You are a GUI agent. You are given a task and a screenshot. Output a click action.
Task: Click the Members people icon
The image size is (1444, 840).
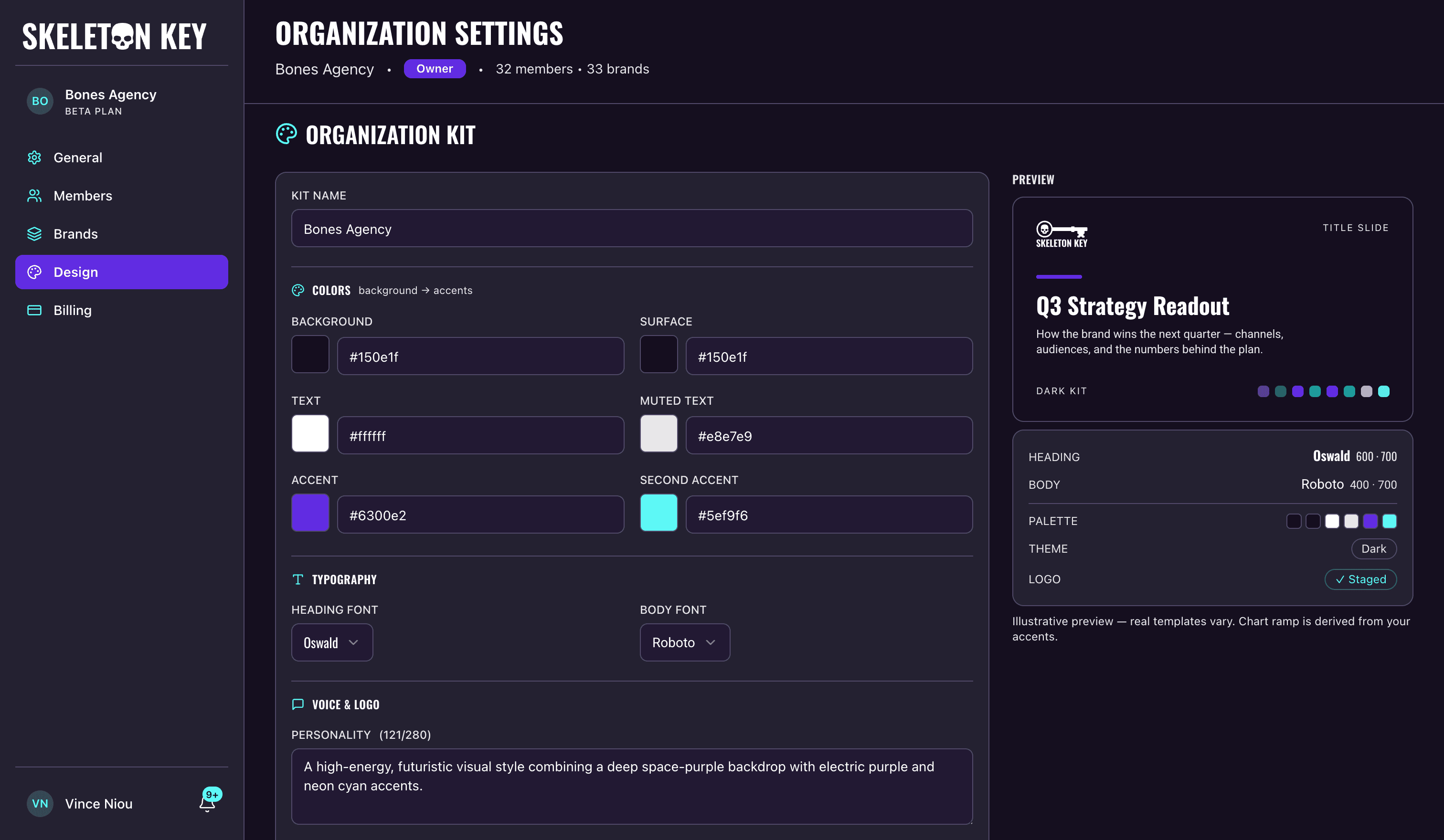(x=34, y=196)
